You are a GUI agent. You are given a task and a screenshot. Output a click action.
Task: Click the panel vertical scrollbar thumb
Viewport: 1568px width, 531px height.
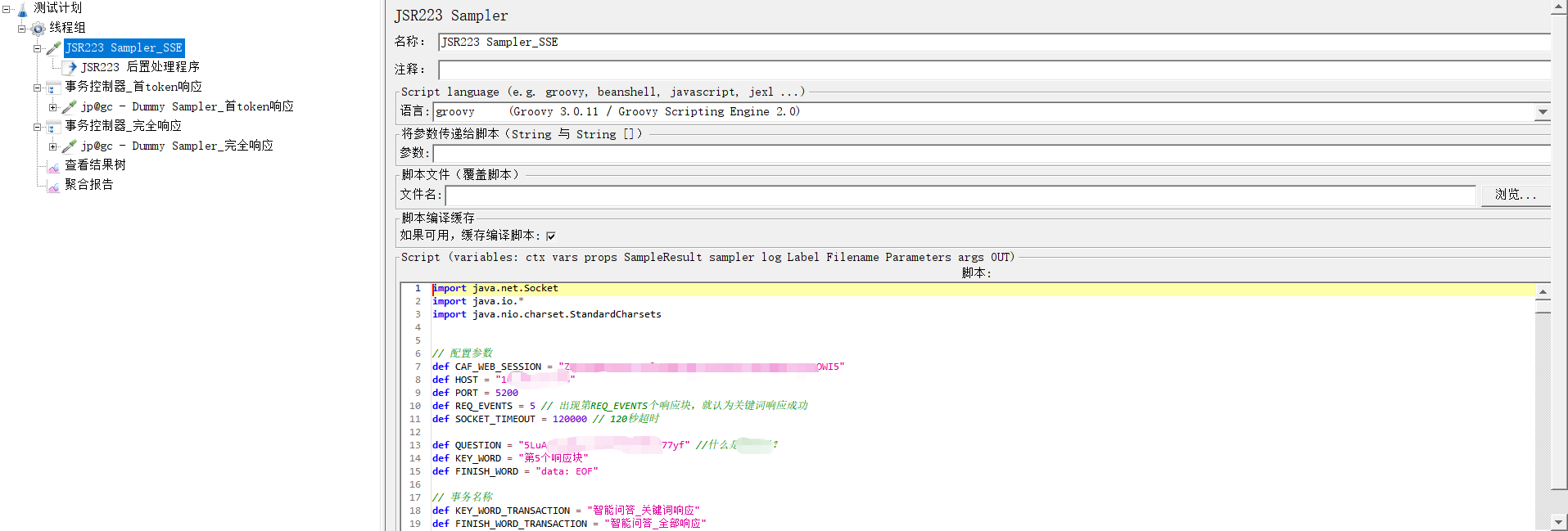coord(1560,254)
